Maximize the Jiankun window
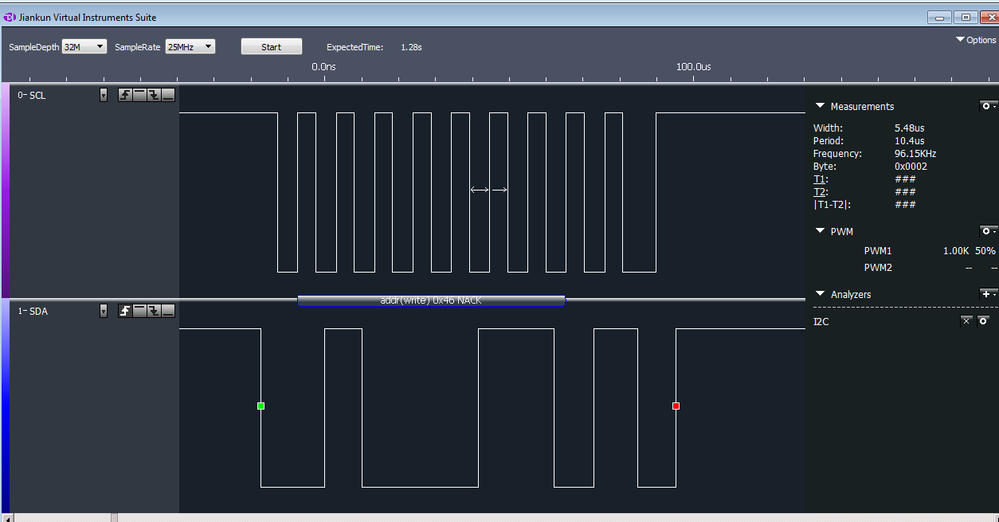Viewport: 999px width, 522px height. tap(966, 17)
